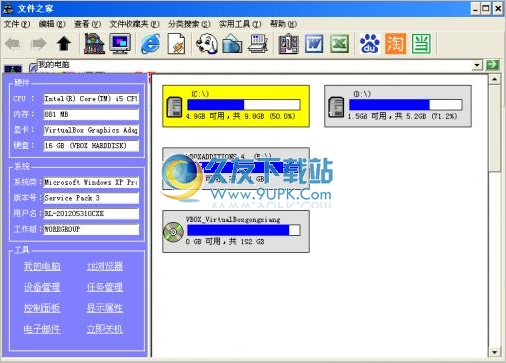The image size is (506, 363).
Task: Expand the address bar dropdown arrow
Action: pos(477,65)
